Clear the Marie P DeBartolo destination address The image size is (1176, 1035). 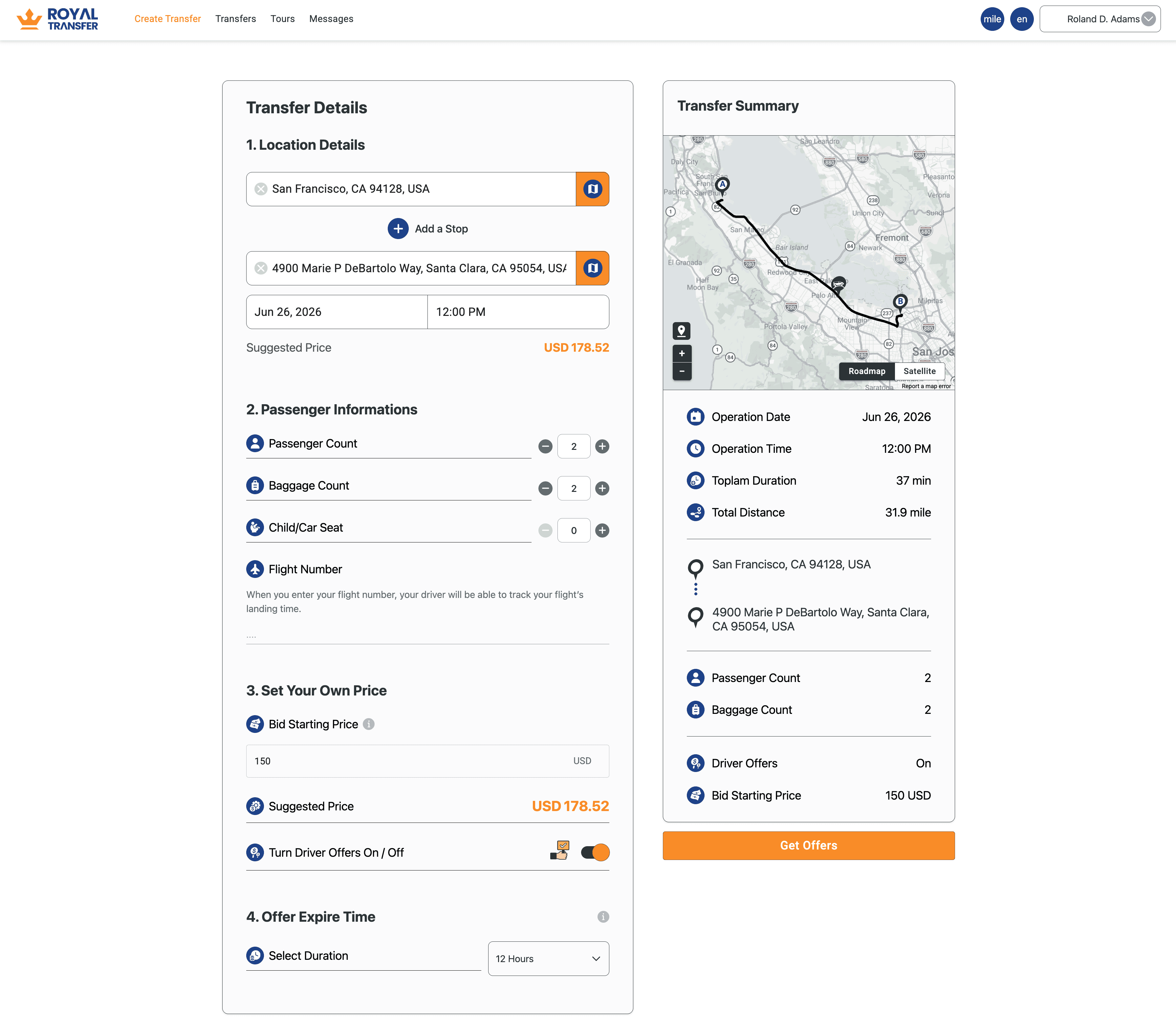click(x=261, y=268)
